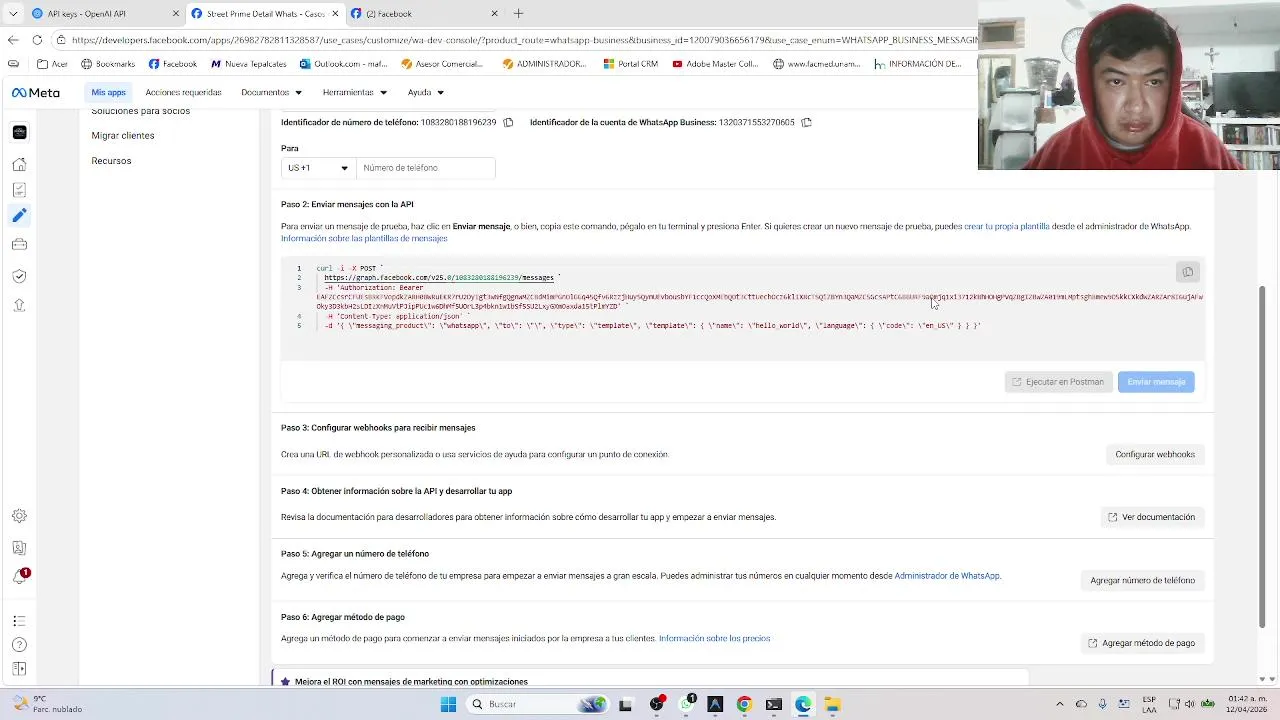Open the Portal CRM bookmark

(x=630, y=64)
